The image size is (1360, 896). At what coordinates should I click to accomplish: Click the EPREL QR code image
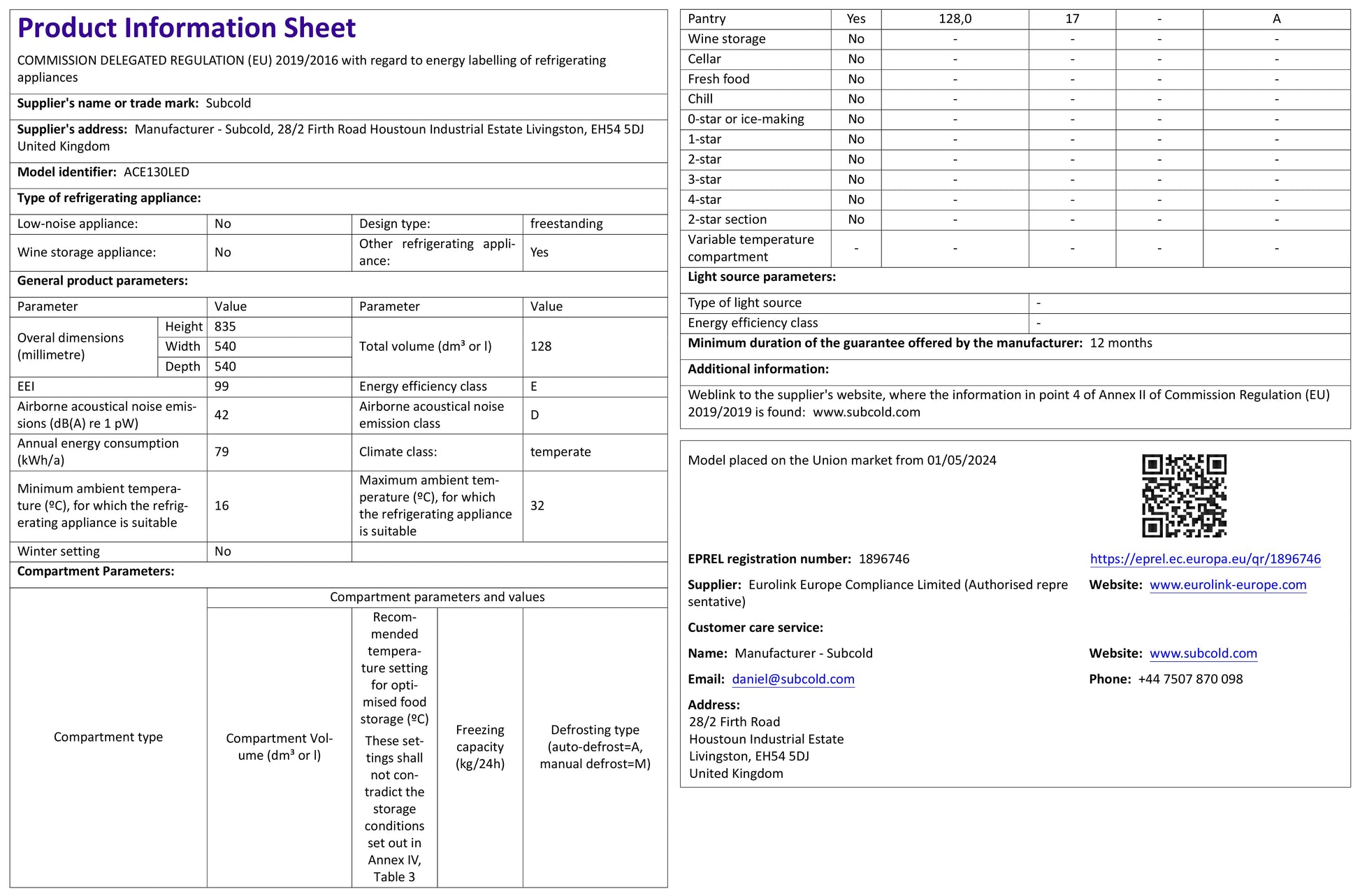1184,496
